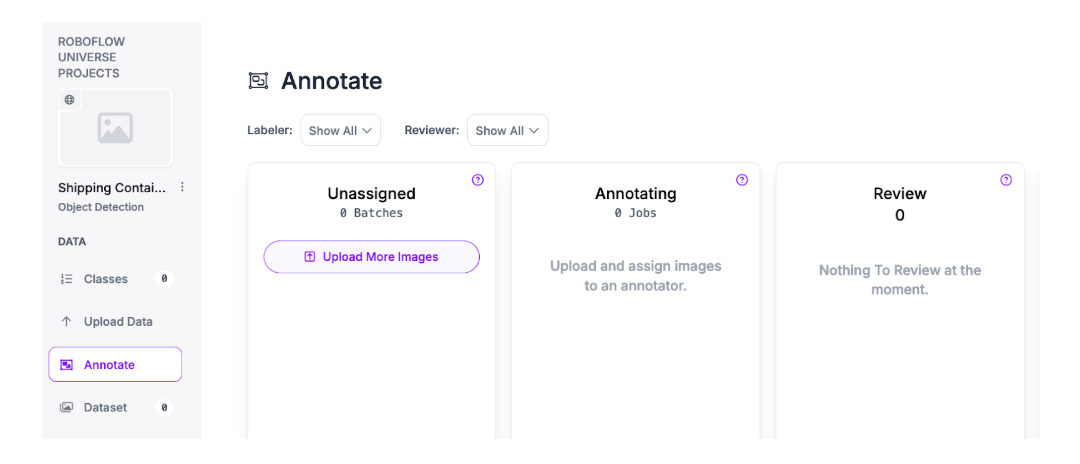The image size is (1080, 464).
Task: Open the Labeler Show All dropdown
Action: 340,130
